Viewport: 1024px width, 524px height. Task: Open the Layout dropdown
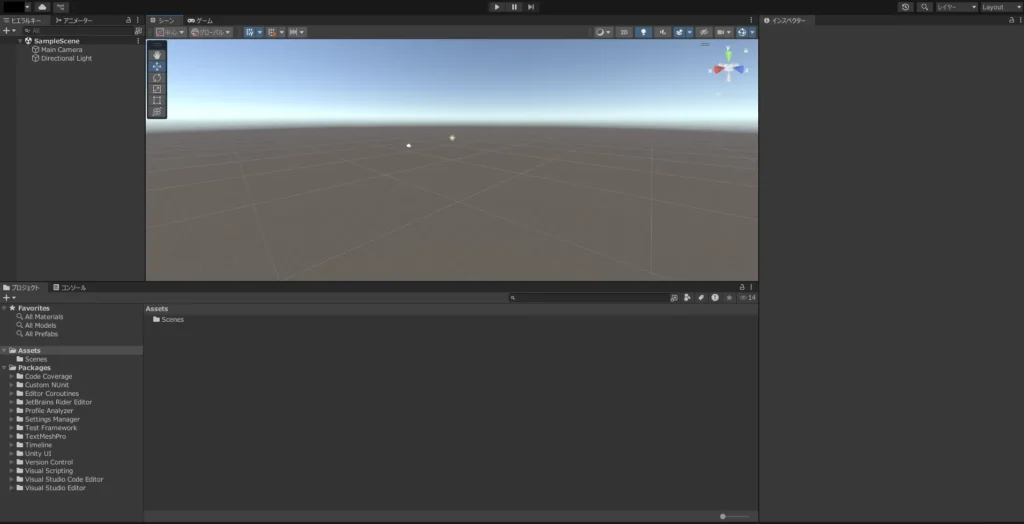point(1001,7)
